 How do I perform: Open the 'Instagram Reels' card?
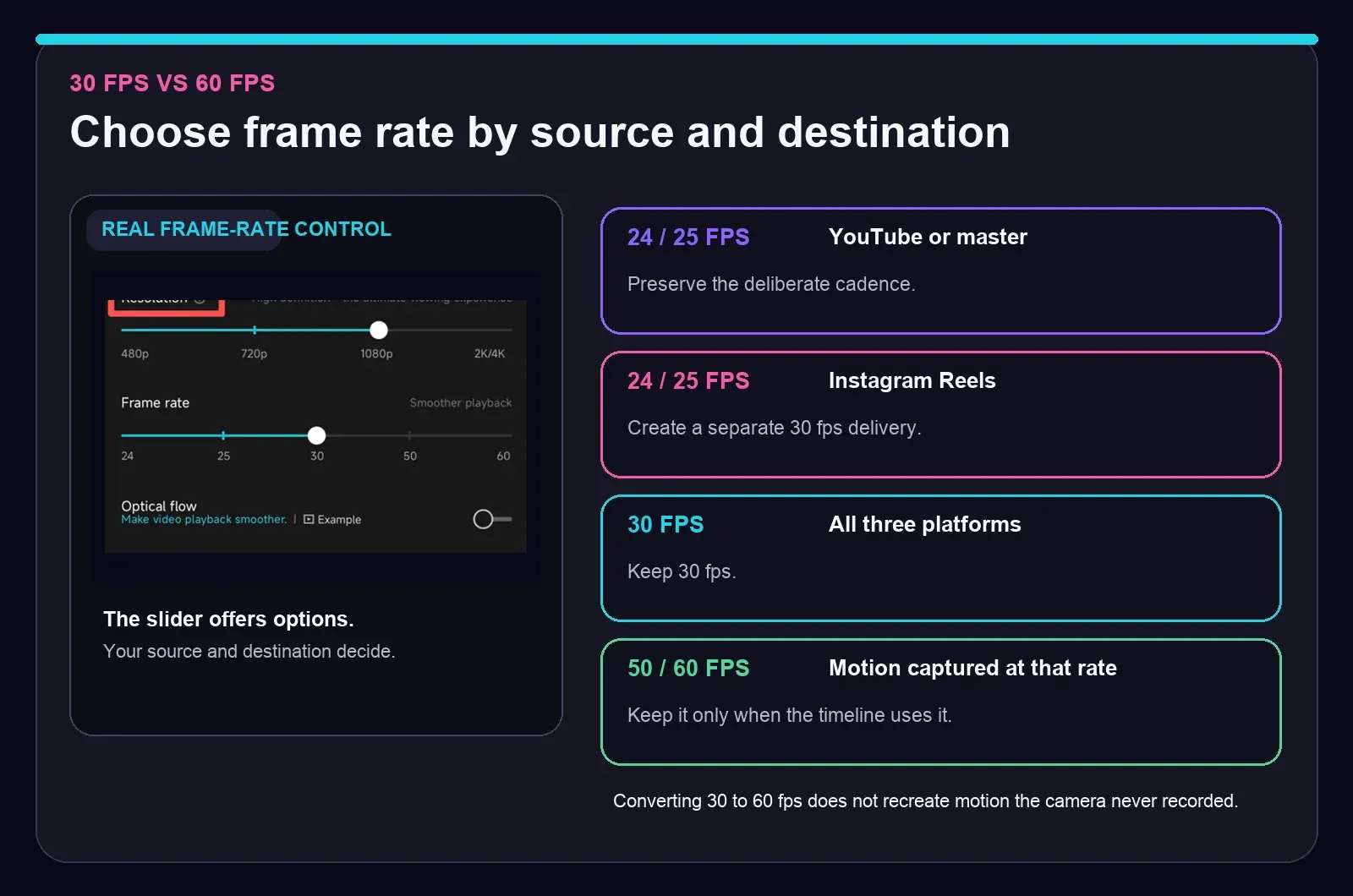(x=941, y=414)
